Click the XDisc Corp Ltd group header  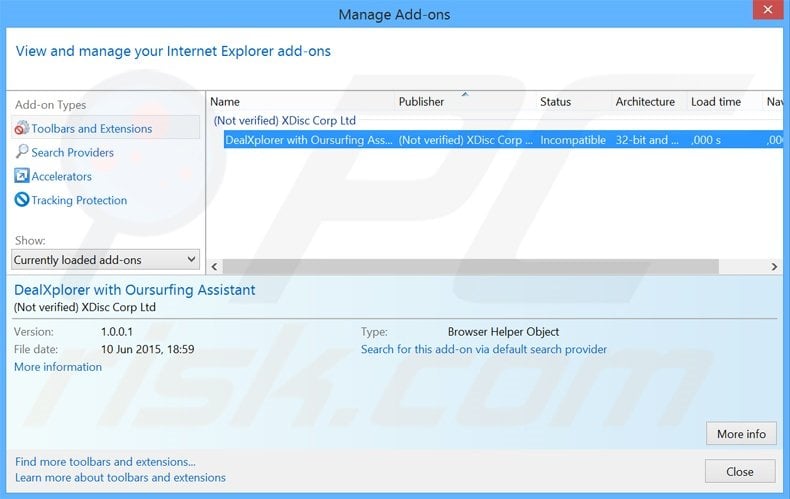(285, 120)
